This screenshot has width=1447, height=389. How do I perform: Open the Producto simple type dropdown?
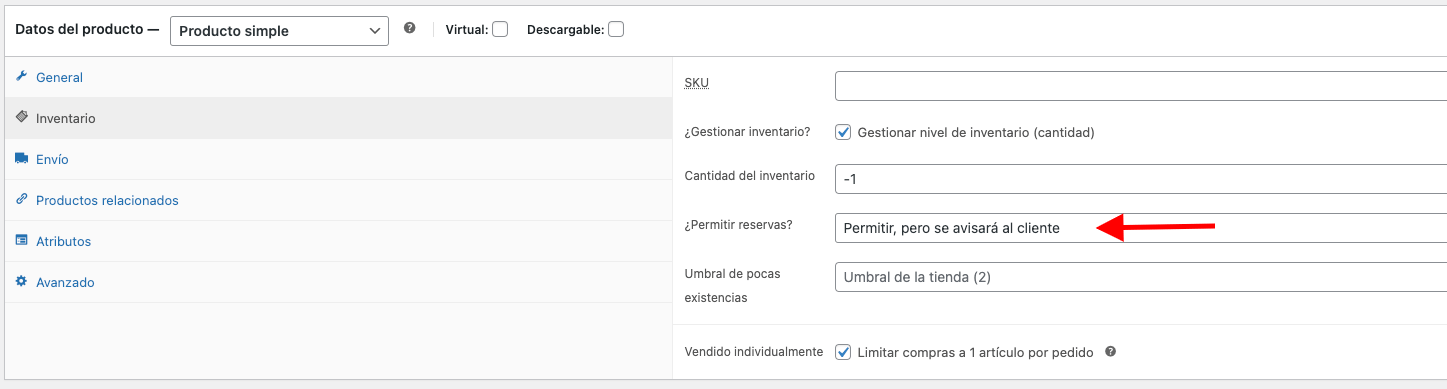(x=279, y=31)
